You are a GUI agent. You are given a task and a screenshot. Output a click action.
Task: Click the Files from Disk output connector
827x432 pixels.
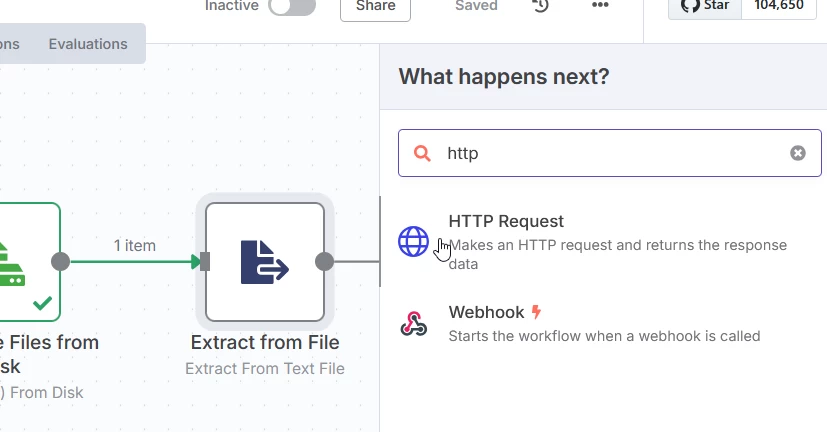coord(61,262)
